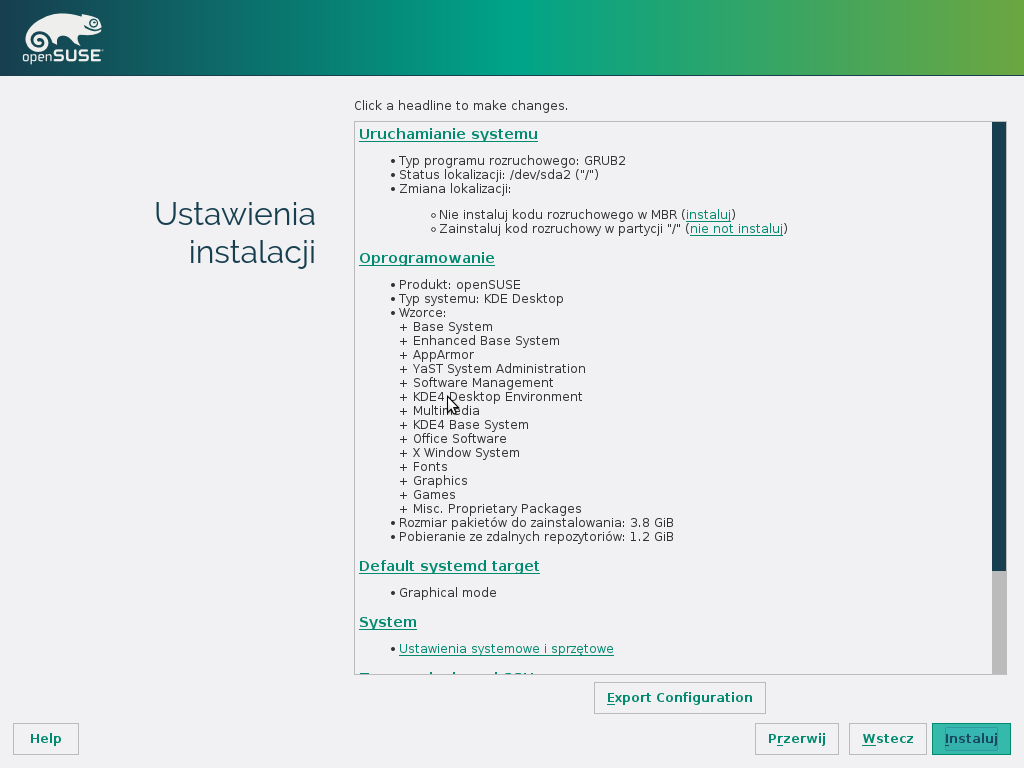1024x768 pixels.
Task: Click the 'instaluj' link for MBR boot code
Action: point(708,215)
